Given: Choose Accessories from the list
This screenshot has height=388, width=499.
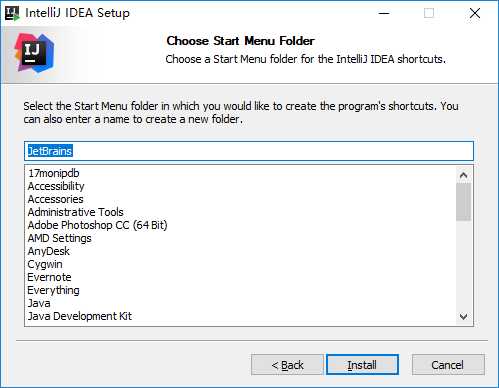Looking at the screenshot, I should [55, 199].
